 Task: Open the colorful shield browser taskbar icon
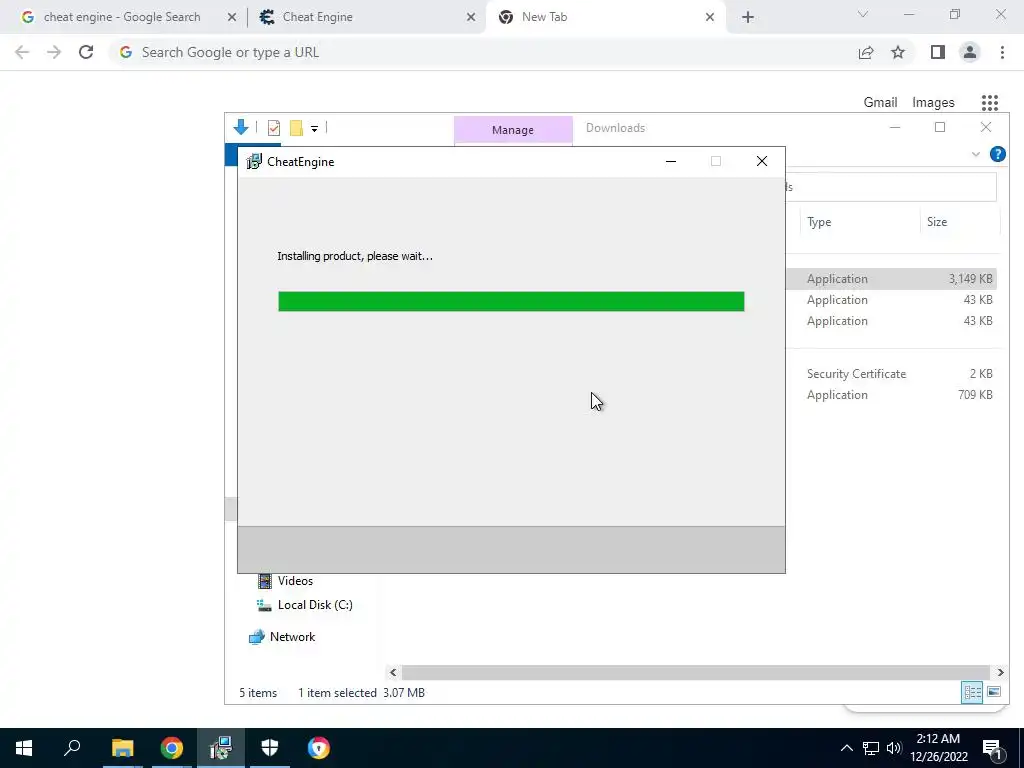pos(319,748)
